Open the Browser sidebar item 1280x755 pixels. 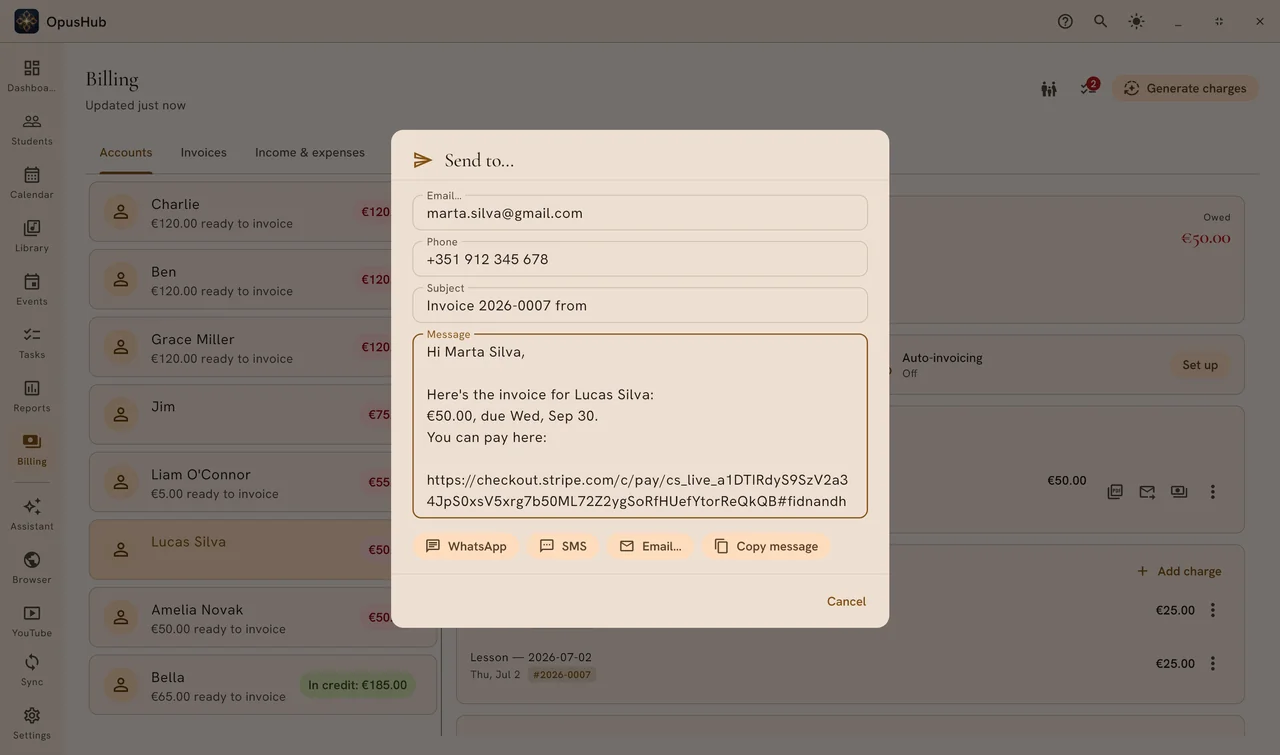coord(32,567)
